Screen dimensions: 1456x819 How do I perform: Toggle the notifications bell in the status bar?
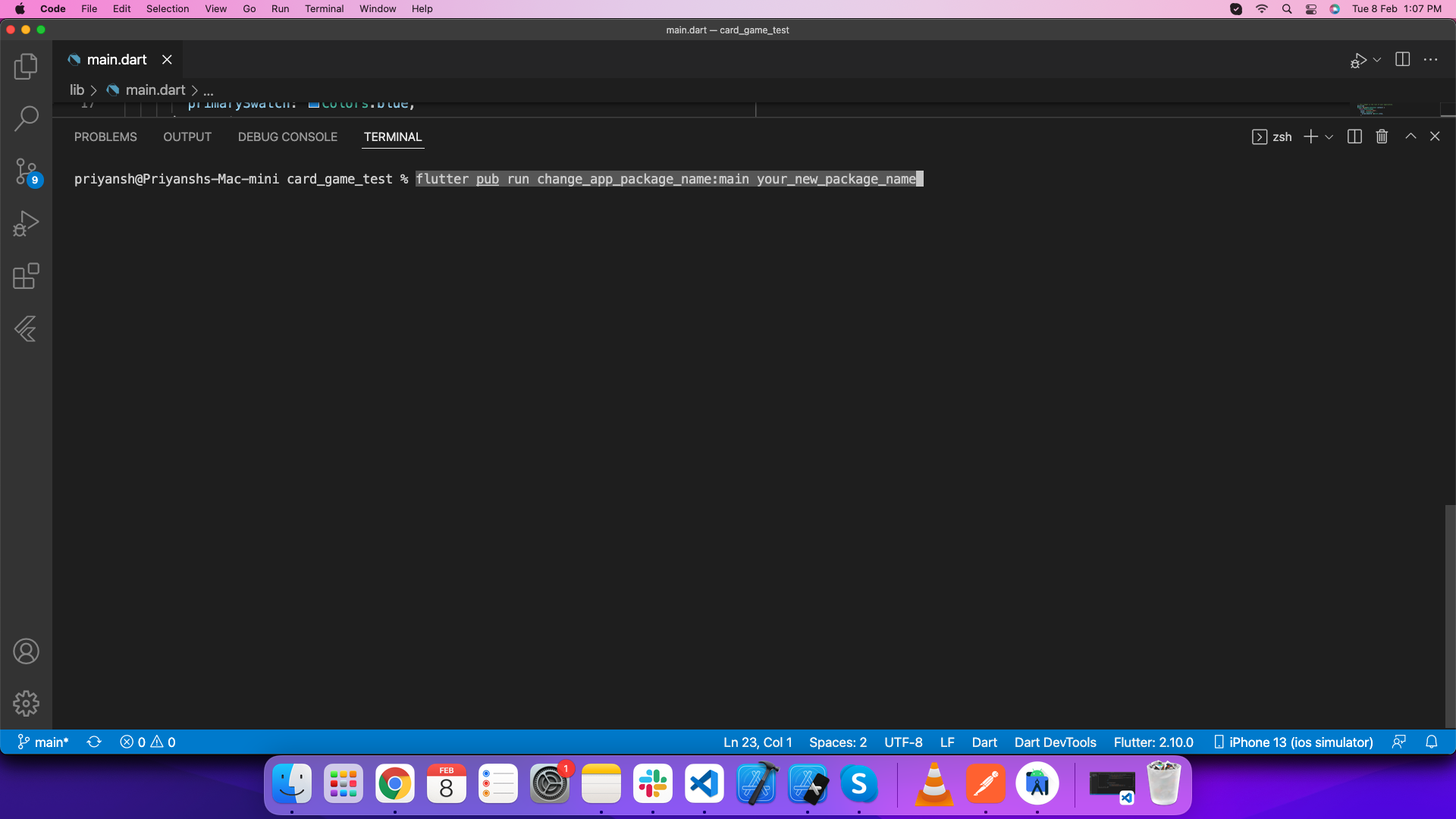(x=1432, y=742)
